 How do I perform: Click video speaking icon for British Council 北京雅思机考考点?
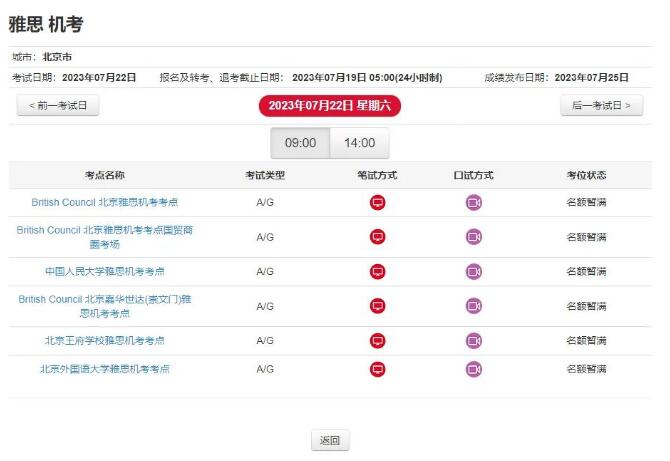click(x=473, y=202)
